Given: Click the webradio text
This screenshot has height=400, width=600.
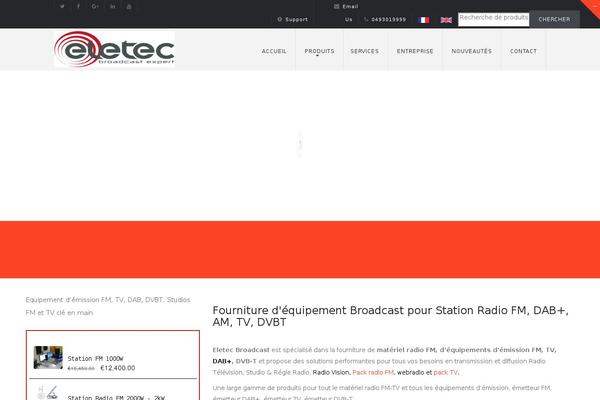Looking at the screenshot, I should click(410, 372).
